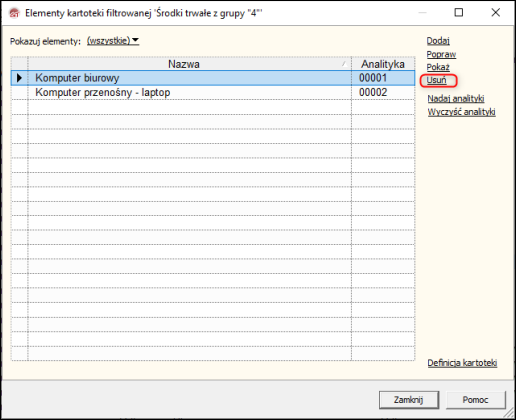
Task: Select the Komputer przenośny - laptop row
Action: pos(213,92)
